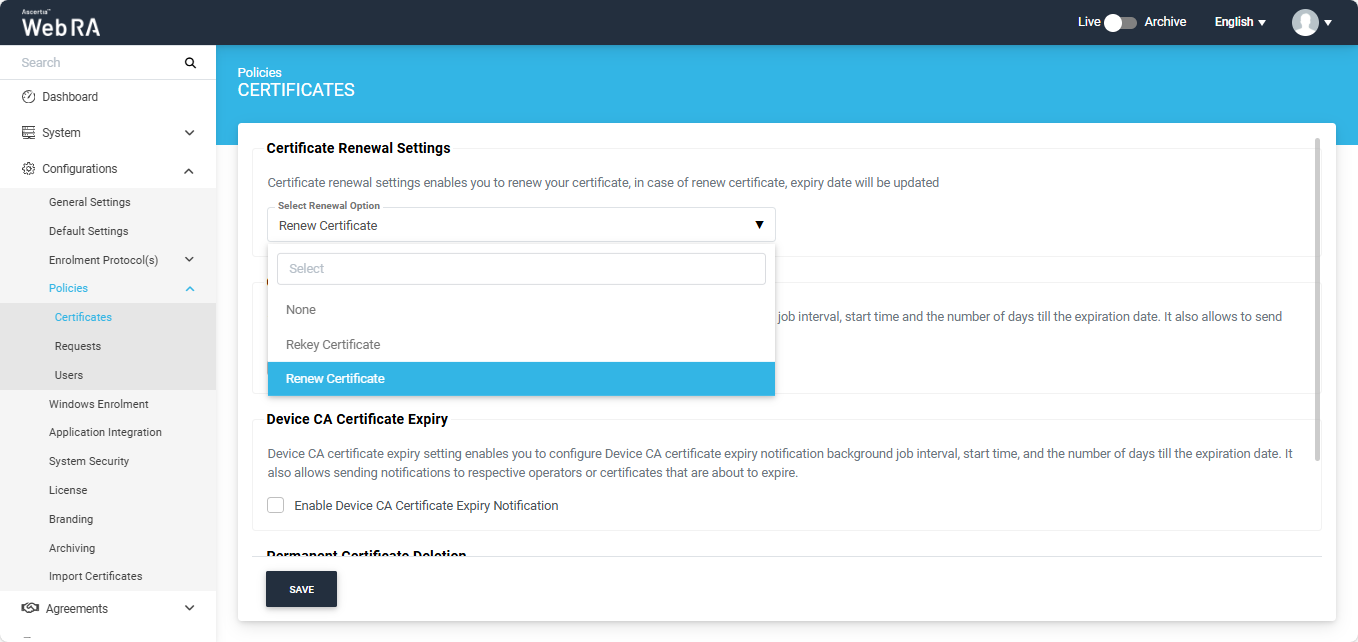
Task: Click the Agreements handshake icon
Action: [30, 608]
